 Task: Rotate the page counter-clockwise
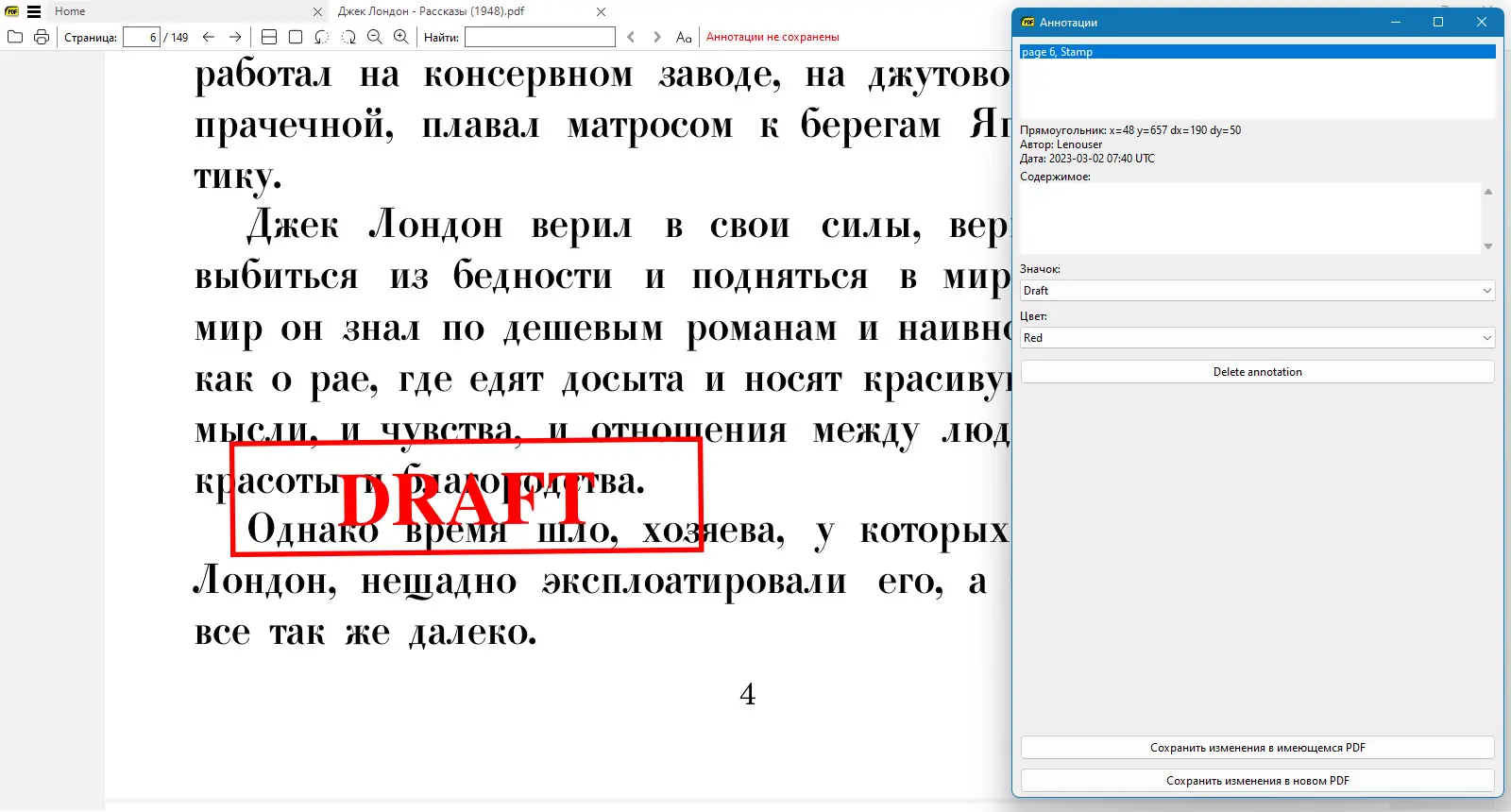(322, 37)
